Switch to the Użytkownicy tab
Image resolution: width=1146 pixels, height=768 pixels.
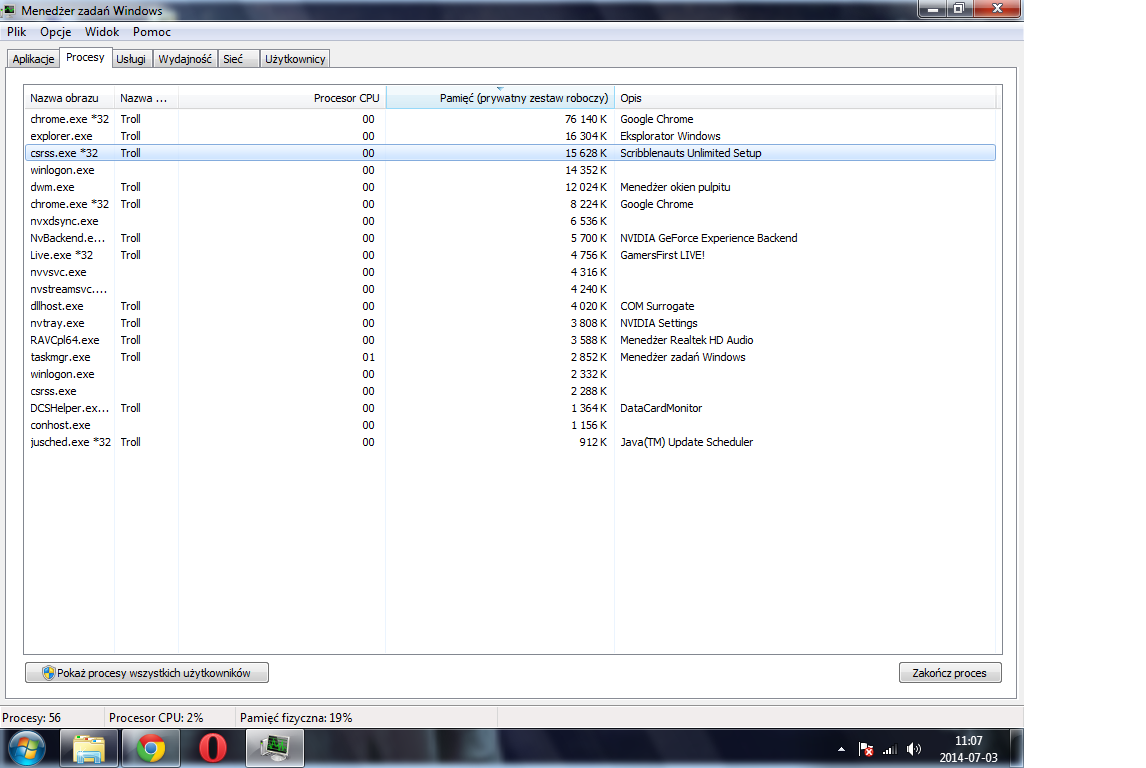[295, 59]
